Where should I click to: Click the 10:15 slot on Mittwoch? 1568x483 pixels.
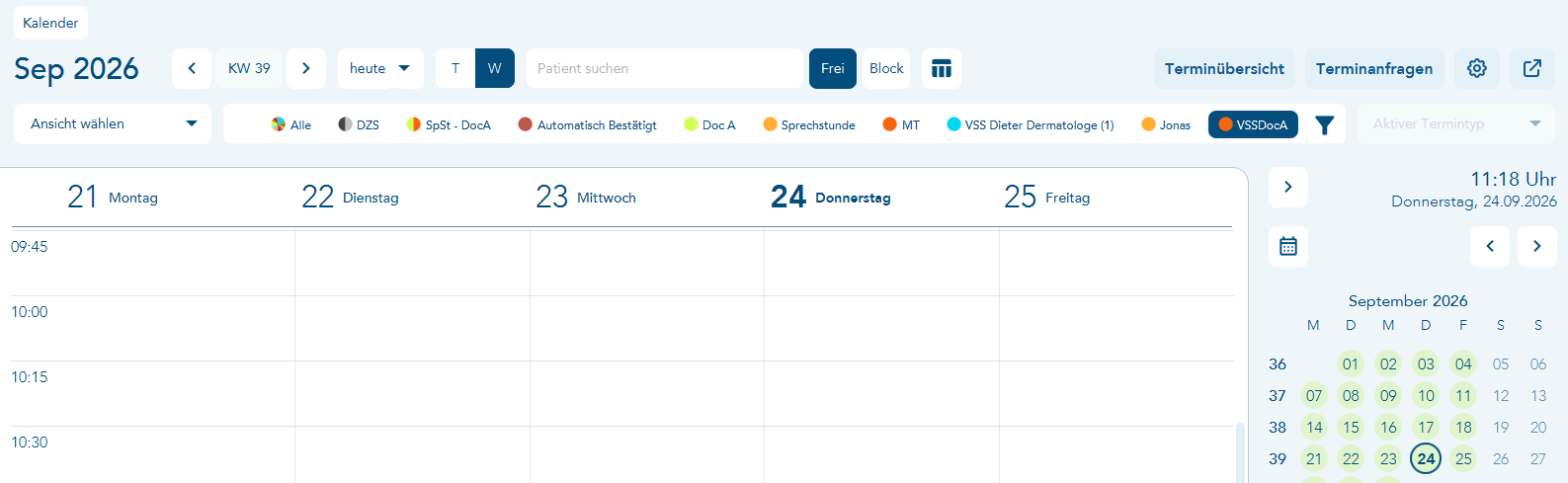click(647, 393)
